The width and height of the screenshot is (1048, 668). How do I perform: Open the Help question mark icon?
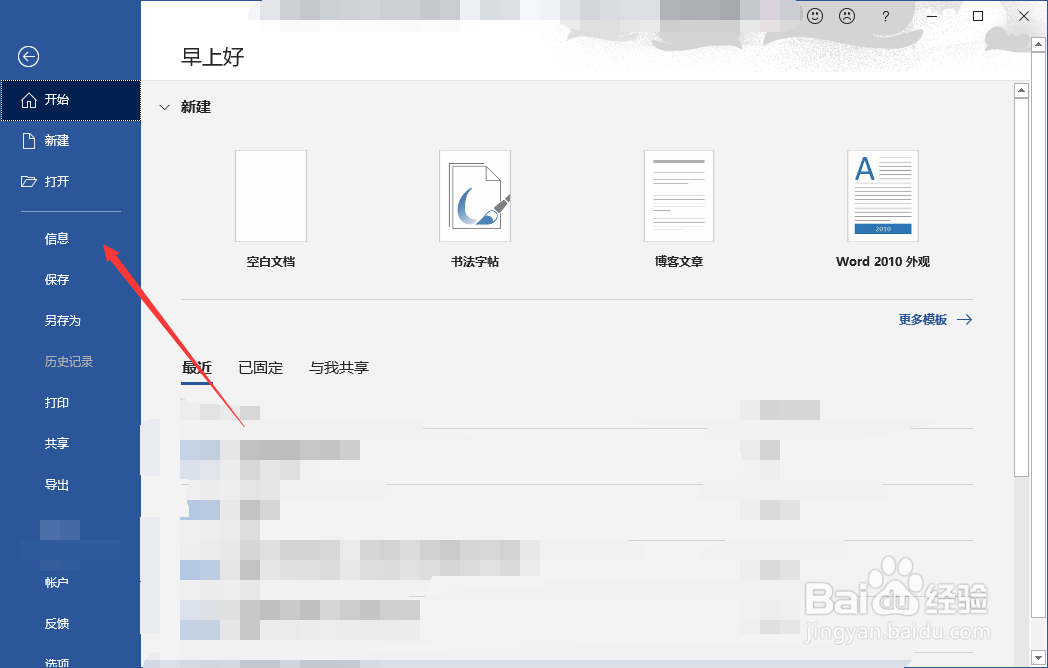point(887,15)
